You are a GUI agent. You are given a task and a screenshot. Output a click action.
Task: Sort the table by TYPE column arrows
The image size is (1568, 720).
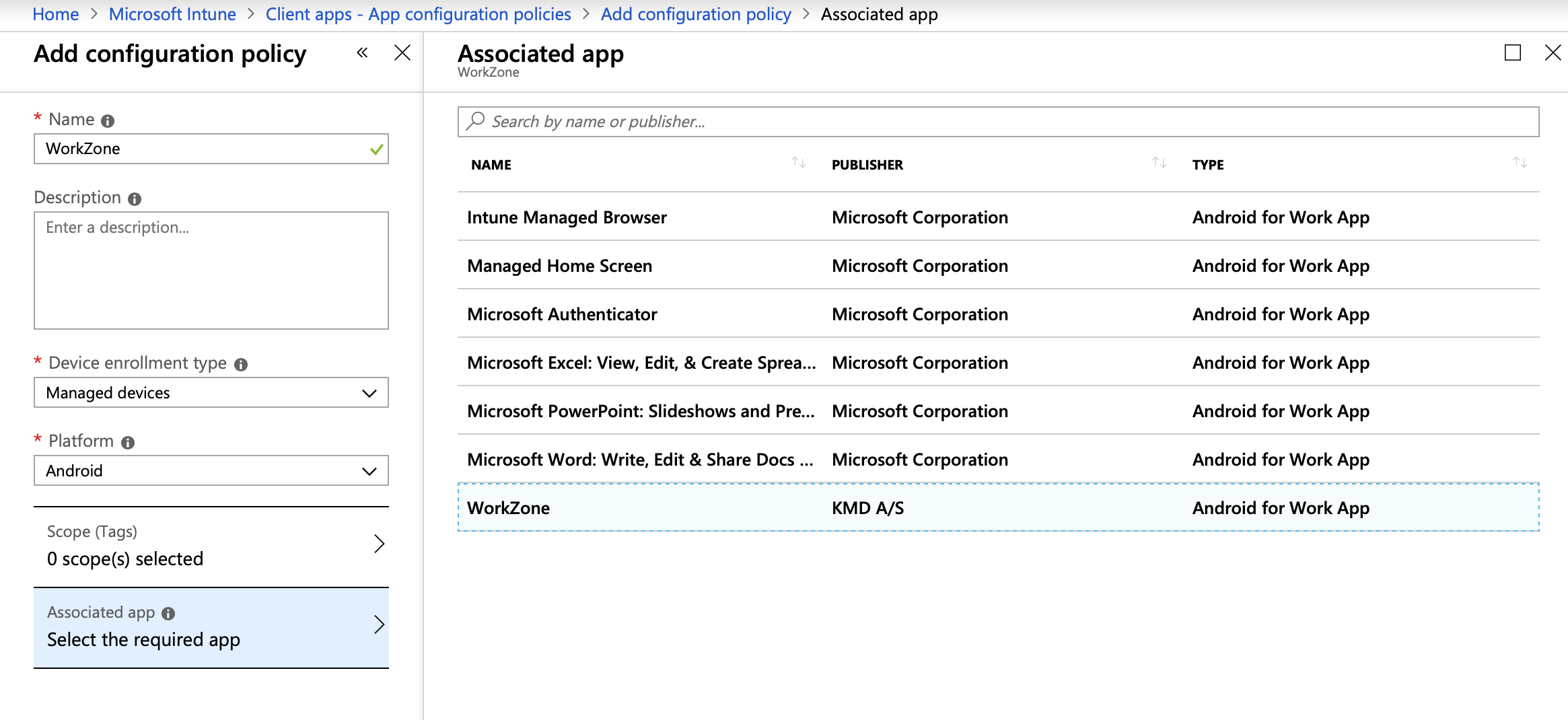pyautogui.click(x=1520, y=163)
